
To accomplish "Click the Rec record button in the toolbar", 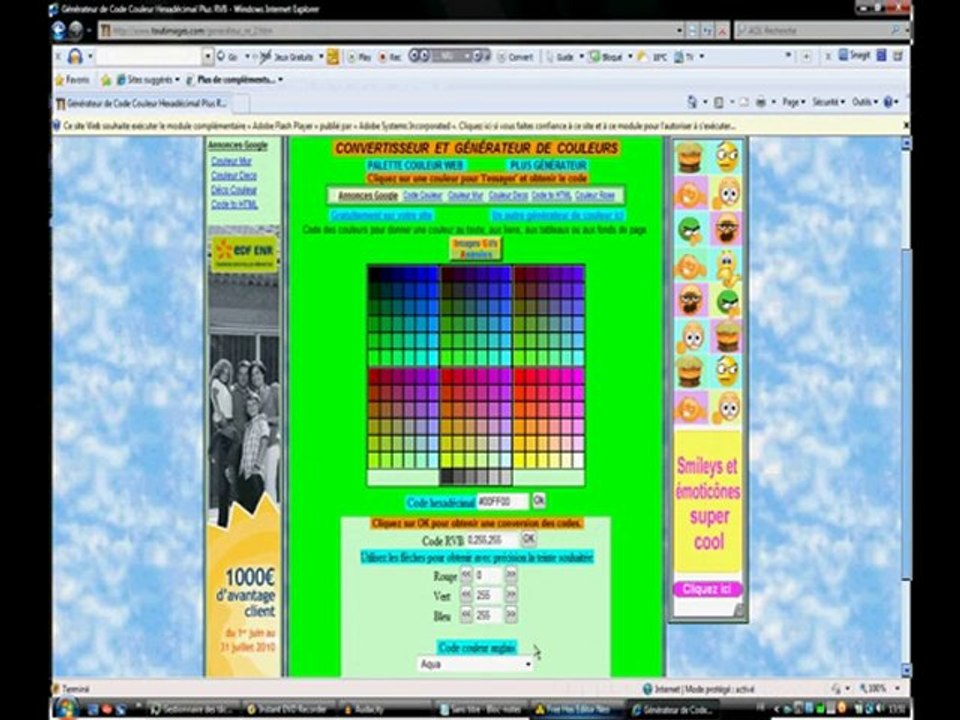I will pos(390,57).
